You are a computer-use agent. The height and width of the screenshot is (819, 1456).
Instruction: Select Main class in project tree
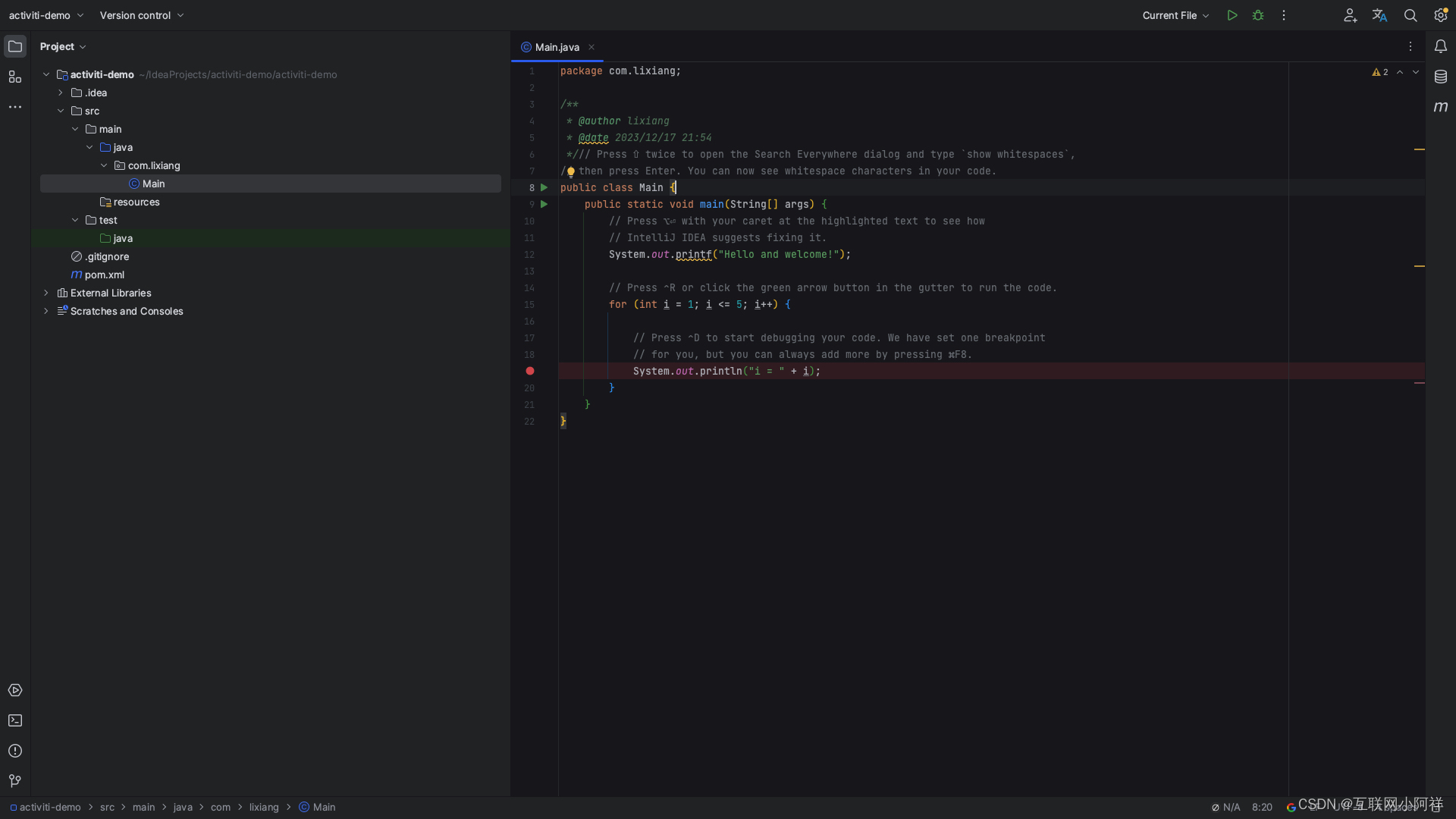[x=270, y=184]
